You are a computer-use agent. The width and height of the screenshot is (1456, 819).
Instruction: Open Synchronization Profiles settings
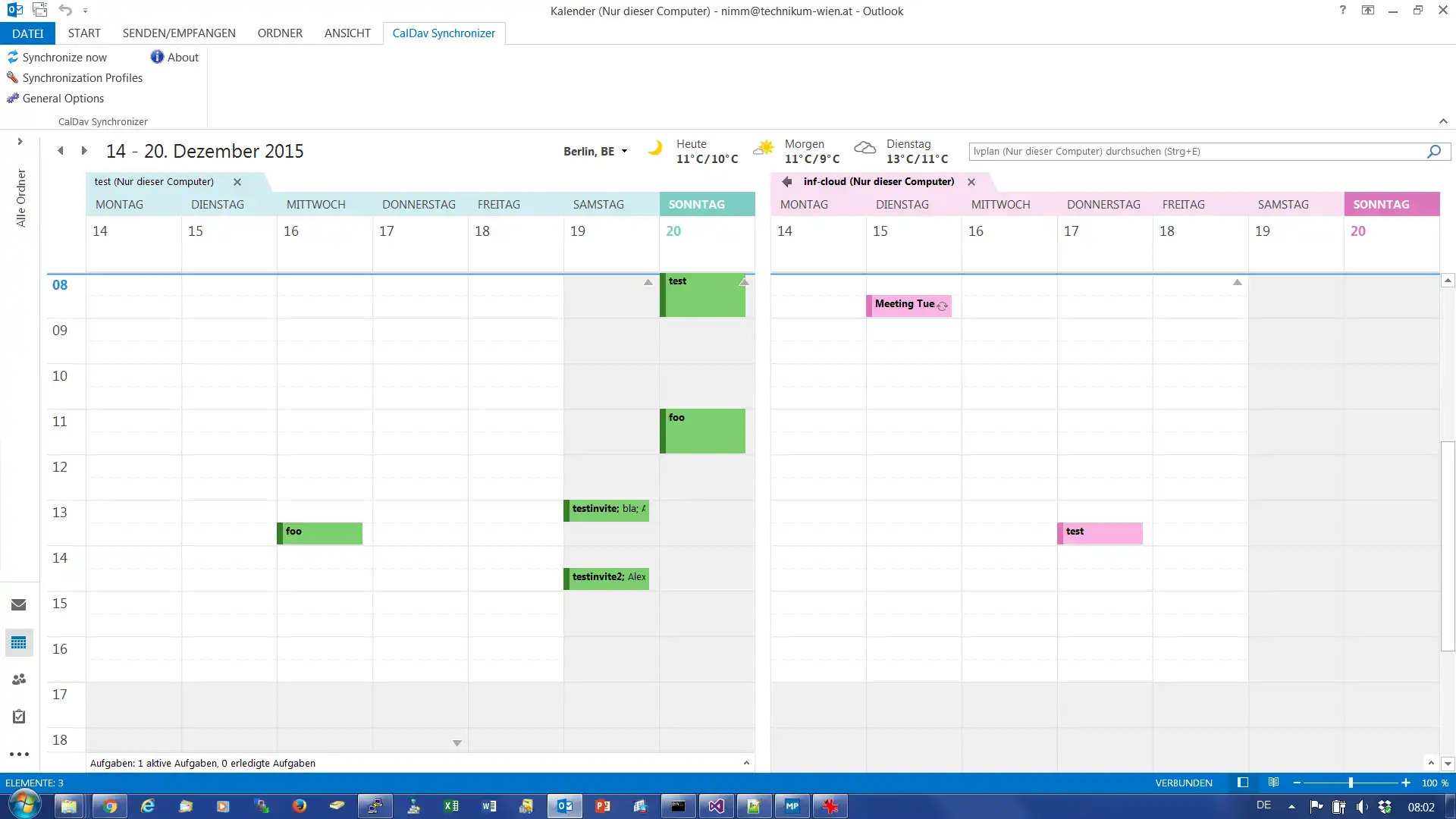tap(82, 77)
